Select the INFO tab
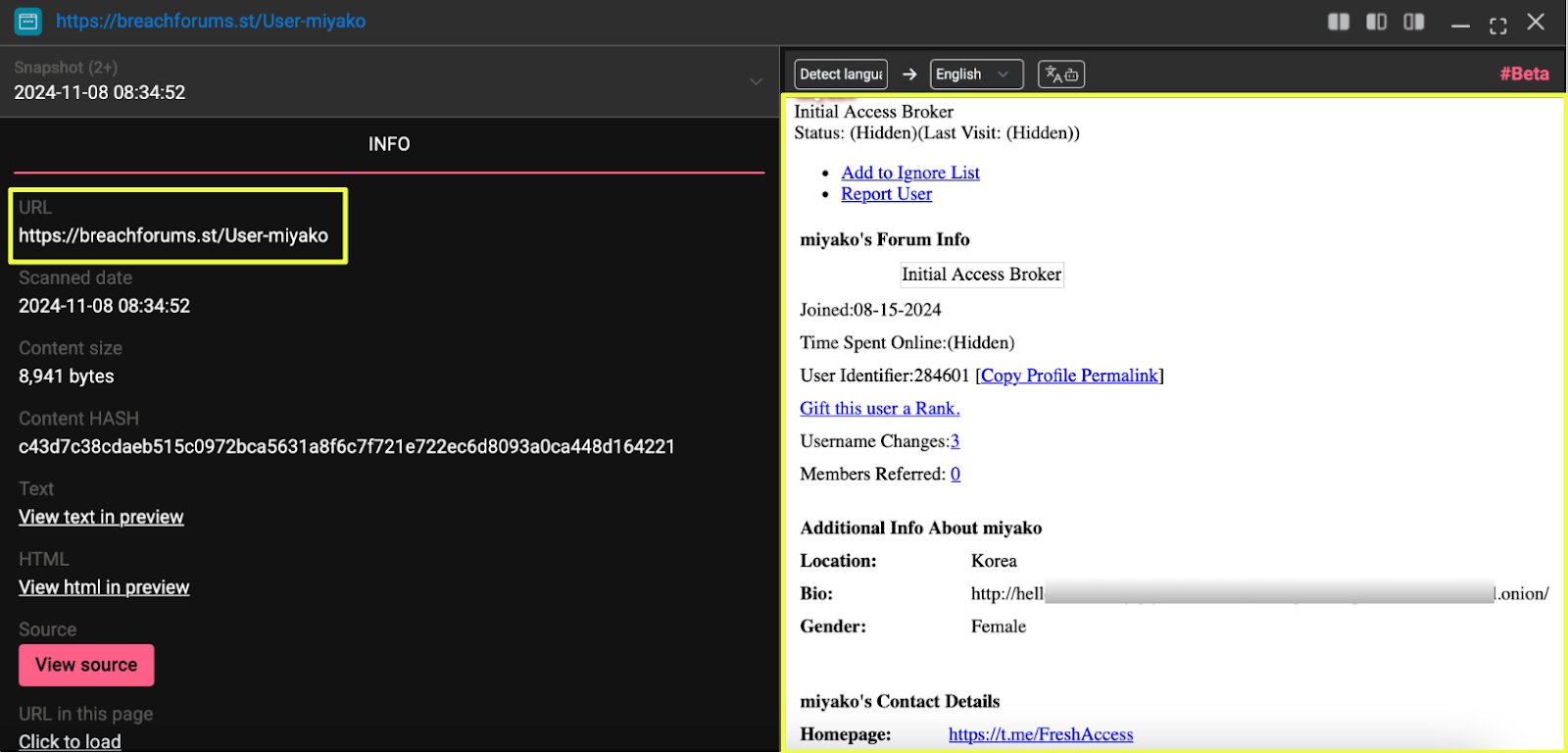Viewport: 1568px width, 753px height. 389,144
